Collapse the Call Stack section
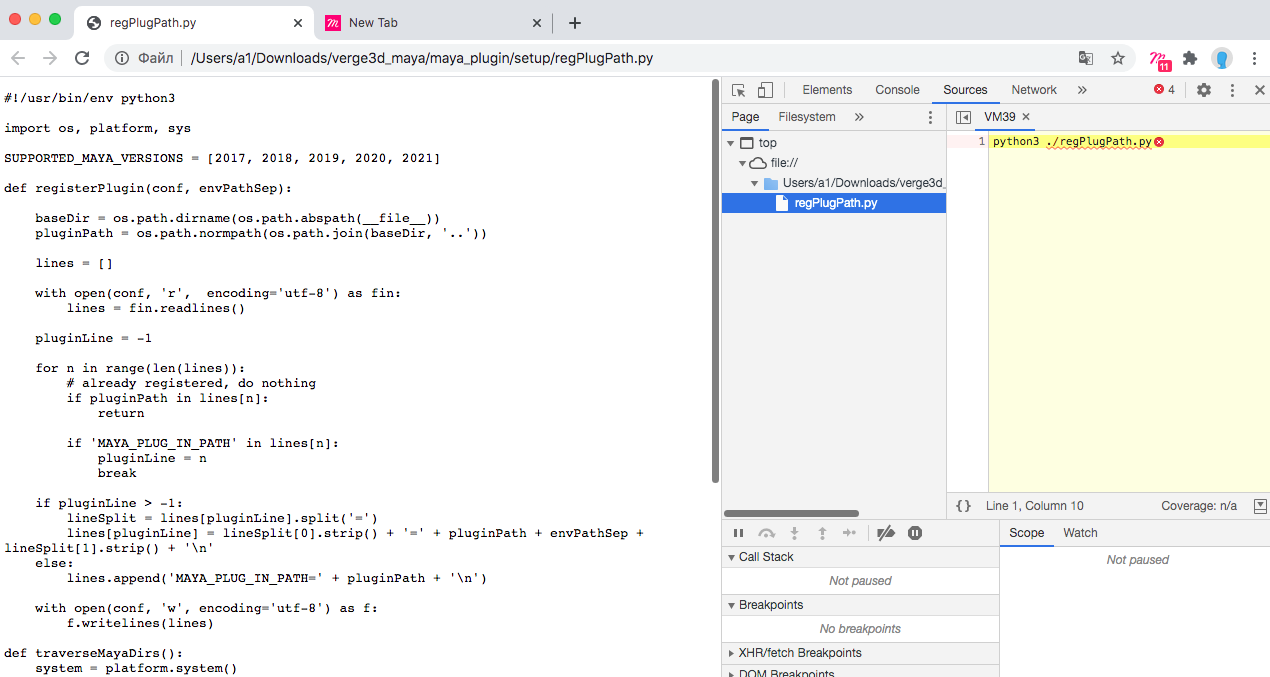This screenshot has width=1270, height=677. 732,557
